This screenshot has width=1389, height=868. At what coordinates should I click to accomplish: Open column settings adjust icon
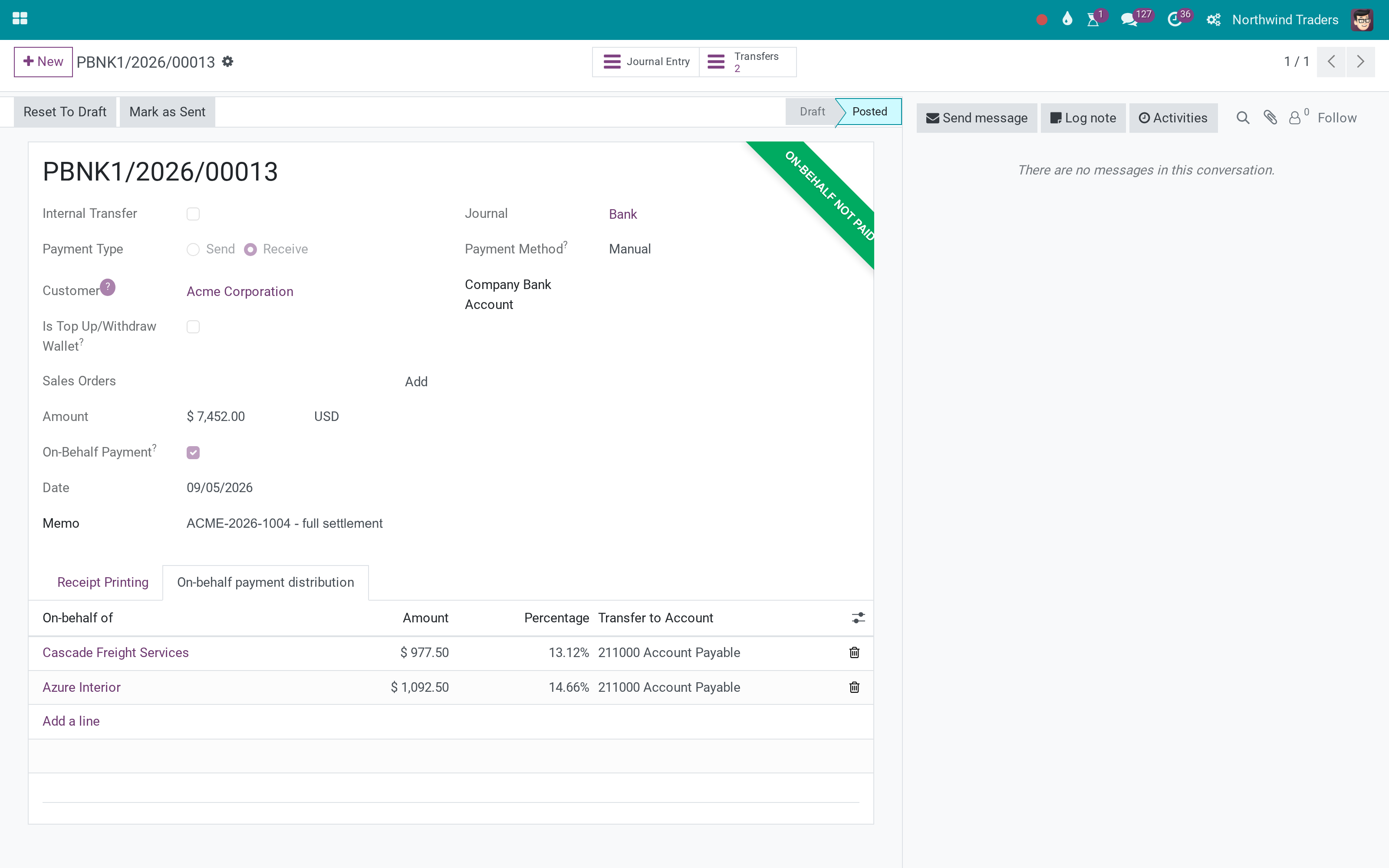[858, 618]
